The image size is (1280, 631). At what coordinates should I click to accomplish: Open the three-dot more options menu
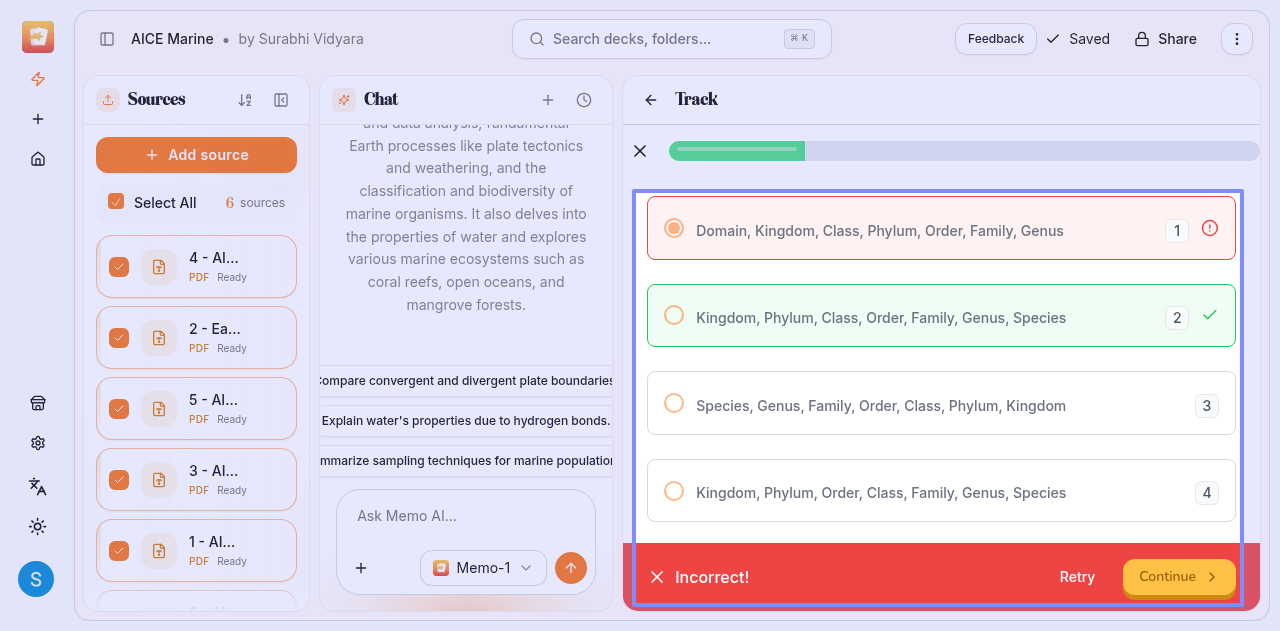[x=1237, y=39]
